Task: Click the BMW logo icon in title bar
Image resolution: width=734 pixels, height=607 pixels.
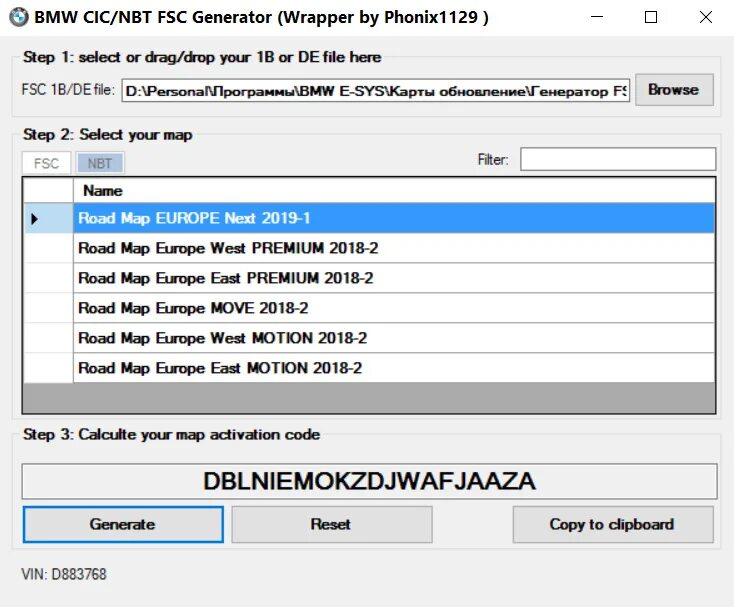Action: (x=19, y=17)
